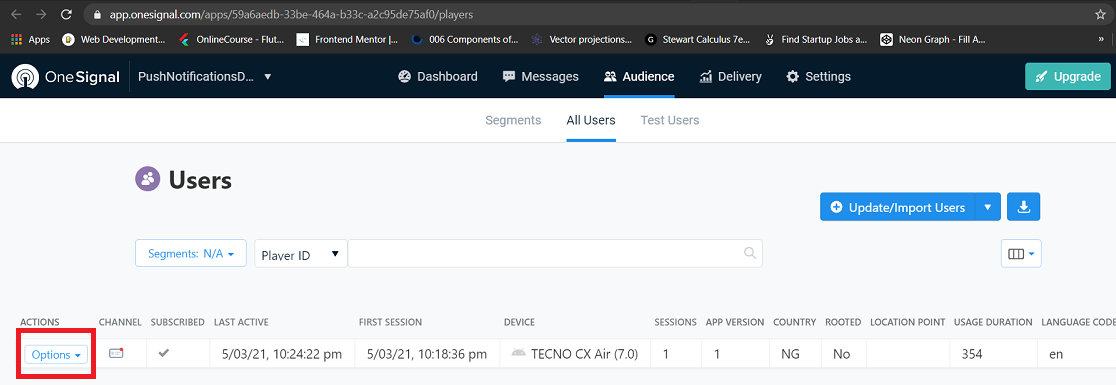The height and width of the screenshot is (385, 1116).
Task: Click the FIRST SESSION column header
Action: point(391,322)
